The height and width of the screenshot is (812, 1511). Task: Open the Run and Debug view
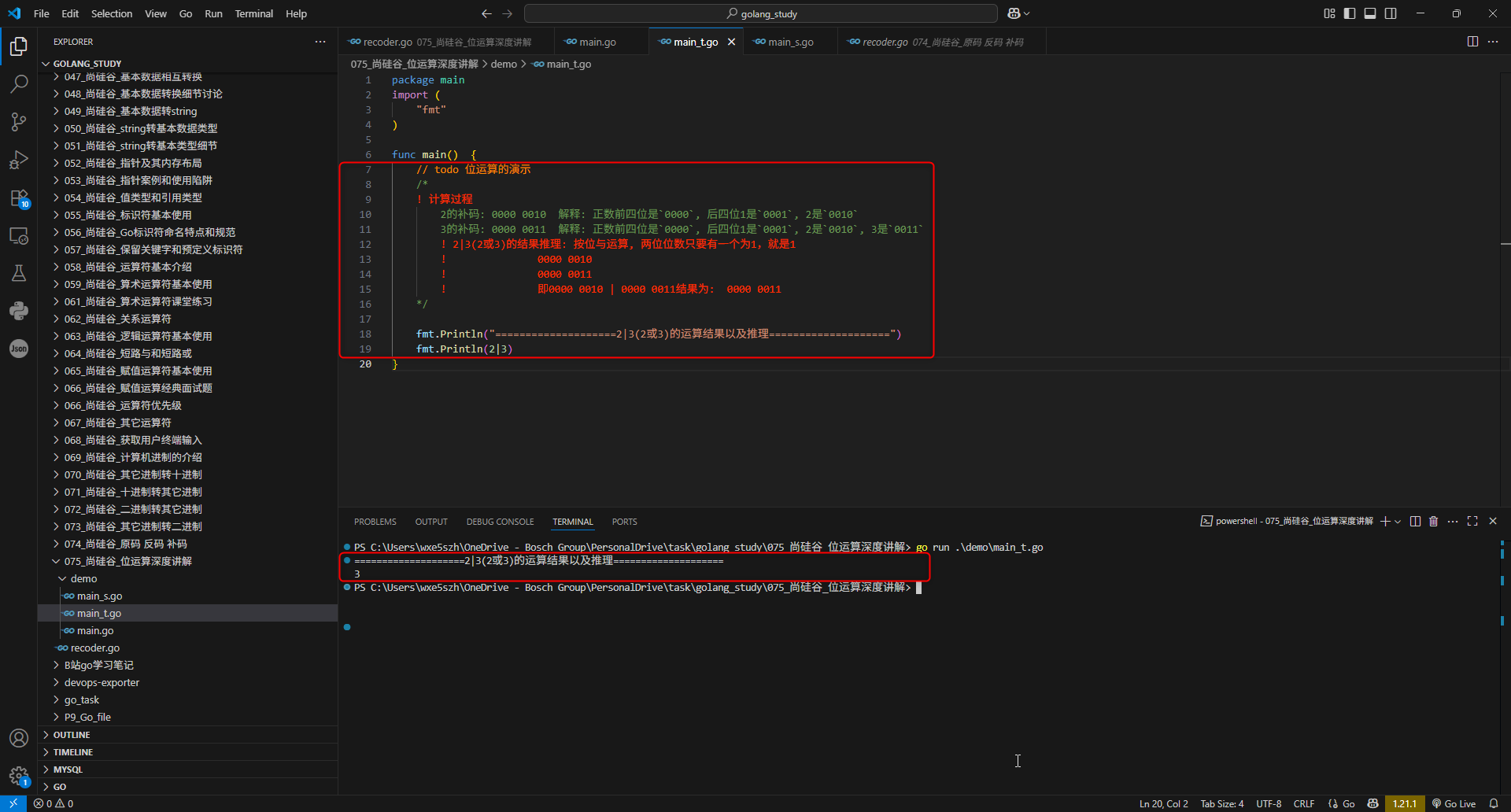pyautogui.click(x=19, y=160)
